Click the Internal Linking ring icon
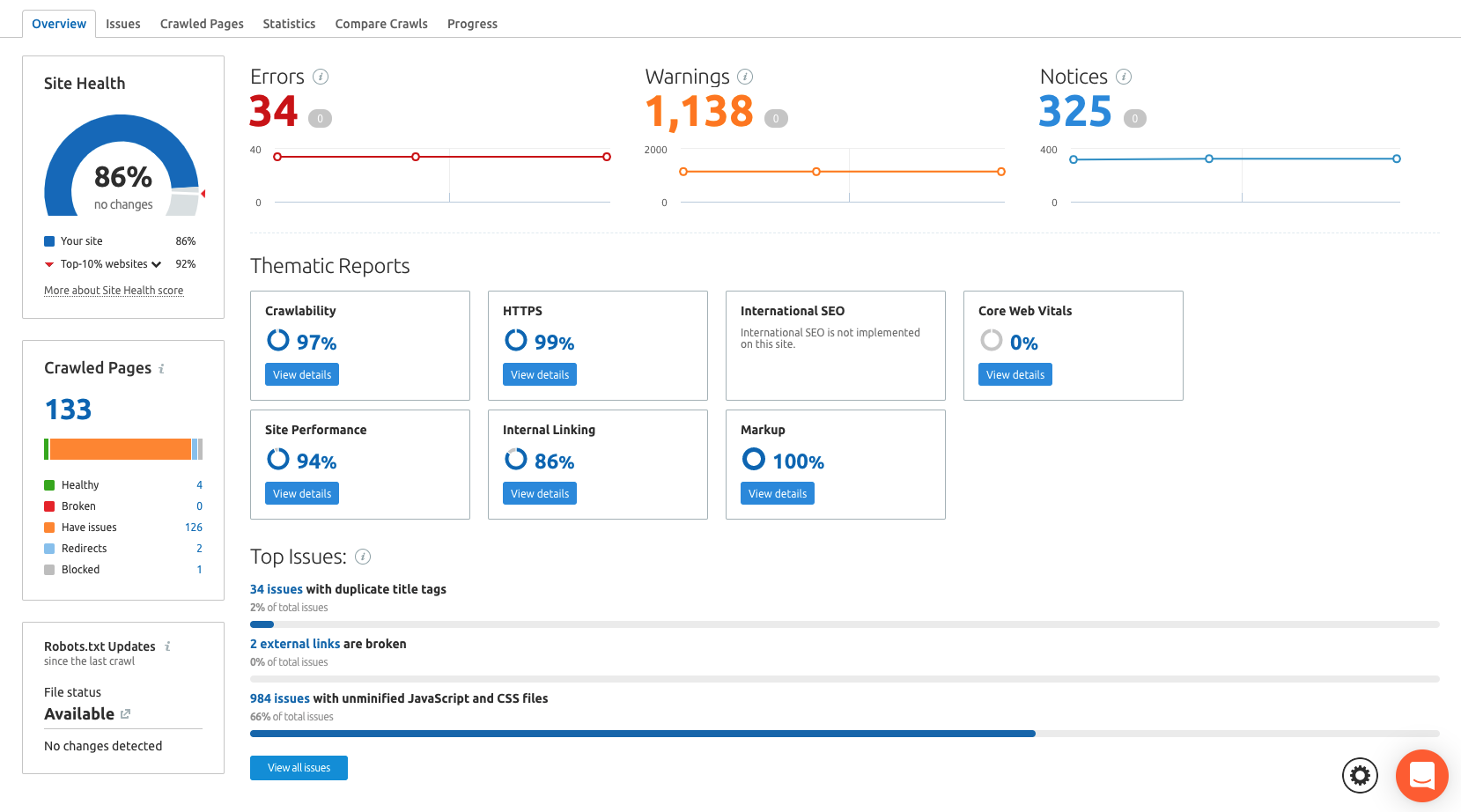This screenshot has width=1461, height=812. tap(516, 459)
